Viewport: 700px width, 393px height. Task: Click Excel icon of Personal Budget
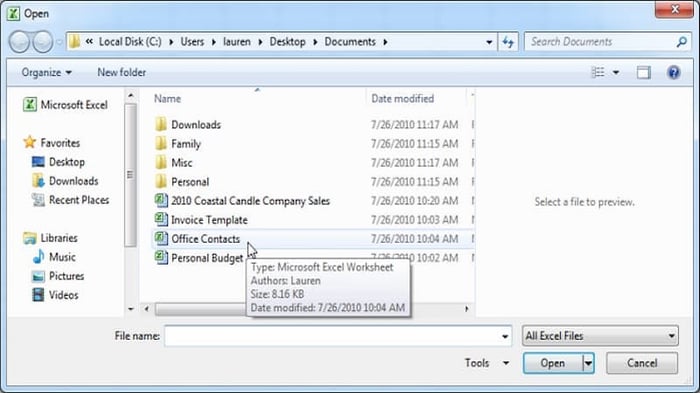(x=161, y=258)
